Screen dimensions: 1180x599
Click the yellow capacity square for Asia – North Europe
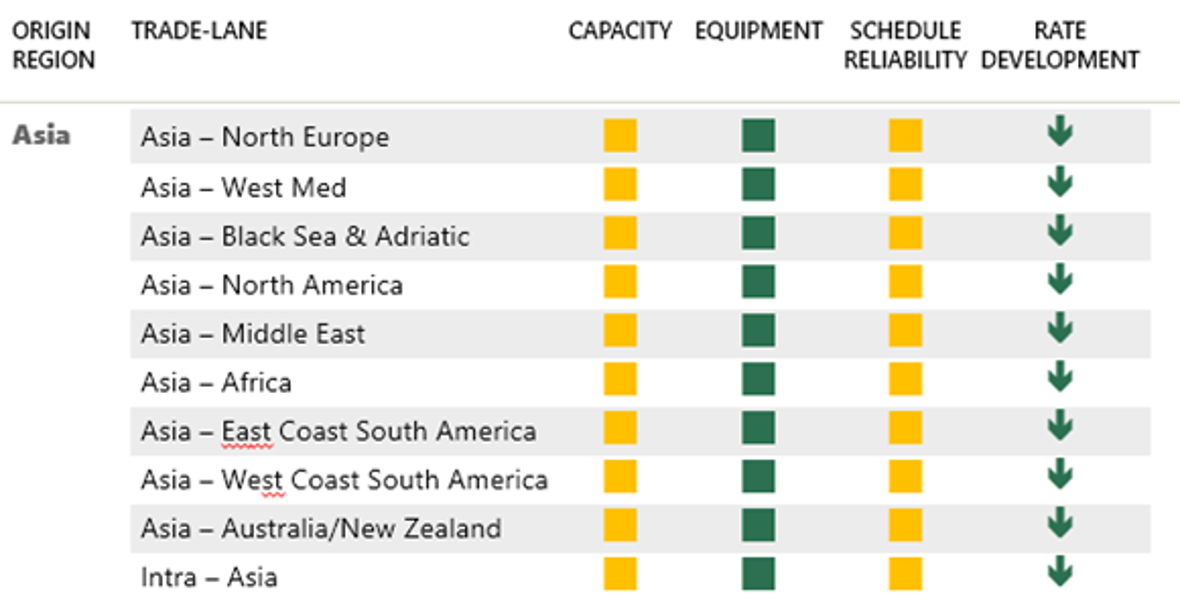pos(620,135)
